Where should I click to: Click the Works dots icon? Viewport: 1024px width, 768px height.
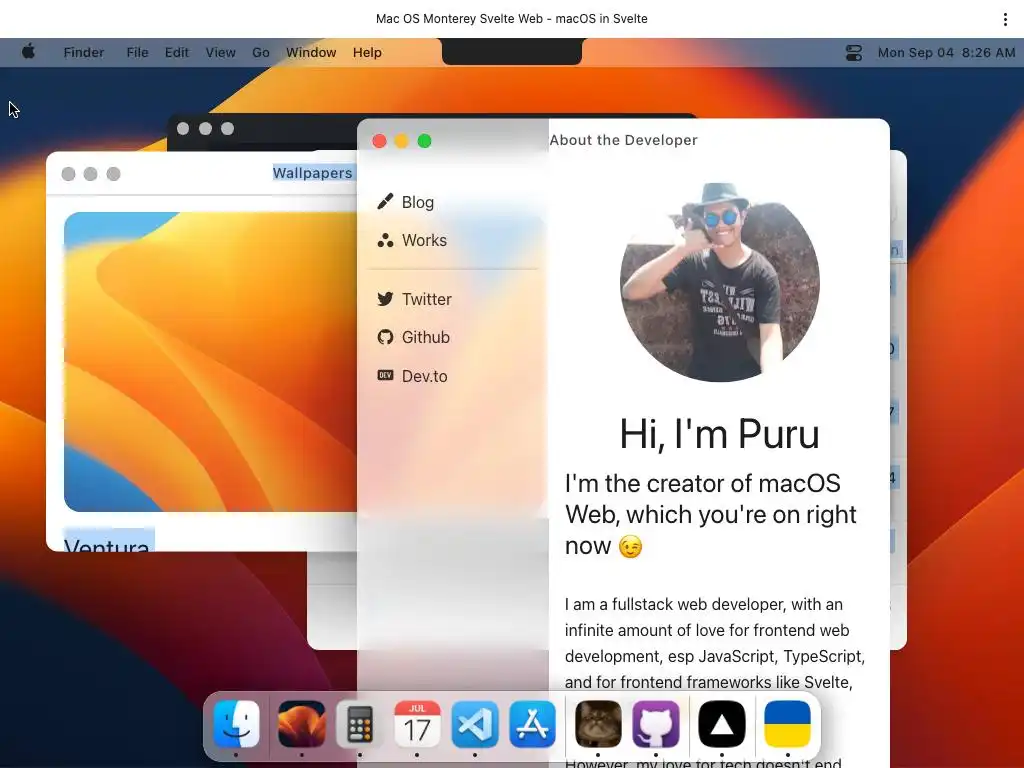tap(385, 240)
